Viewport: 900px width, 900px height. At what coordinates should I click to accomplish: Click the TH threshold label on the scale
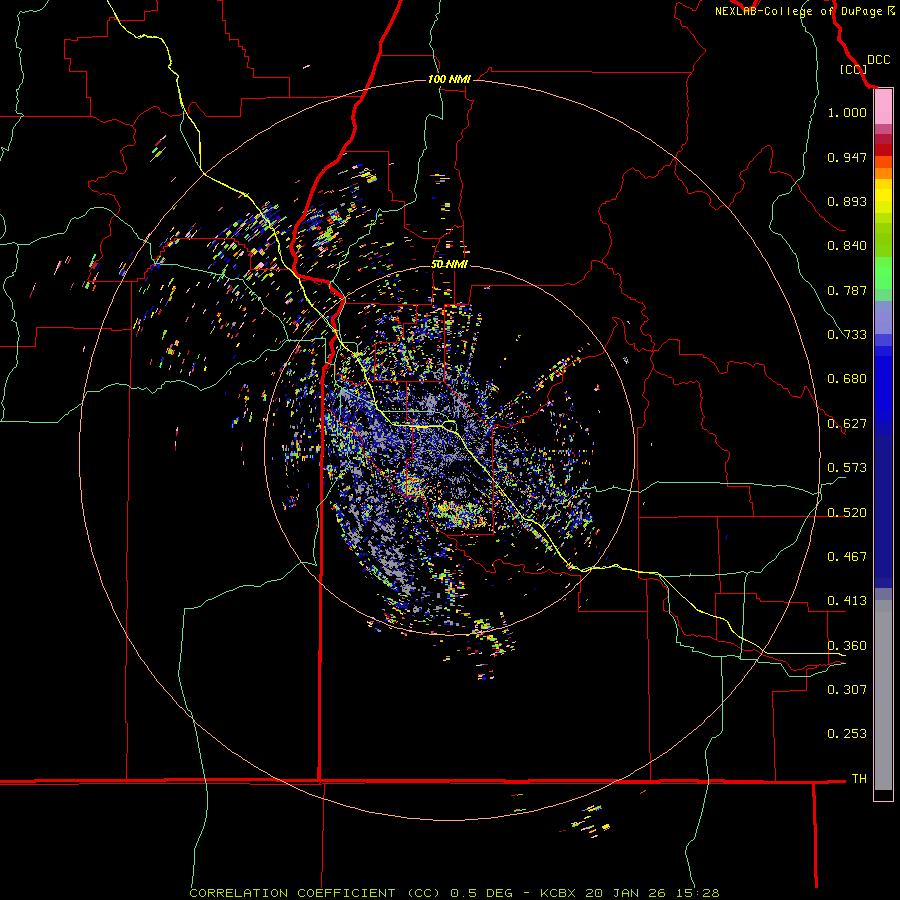(859, 779)
